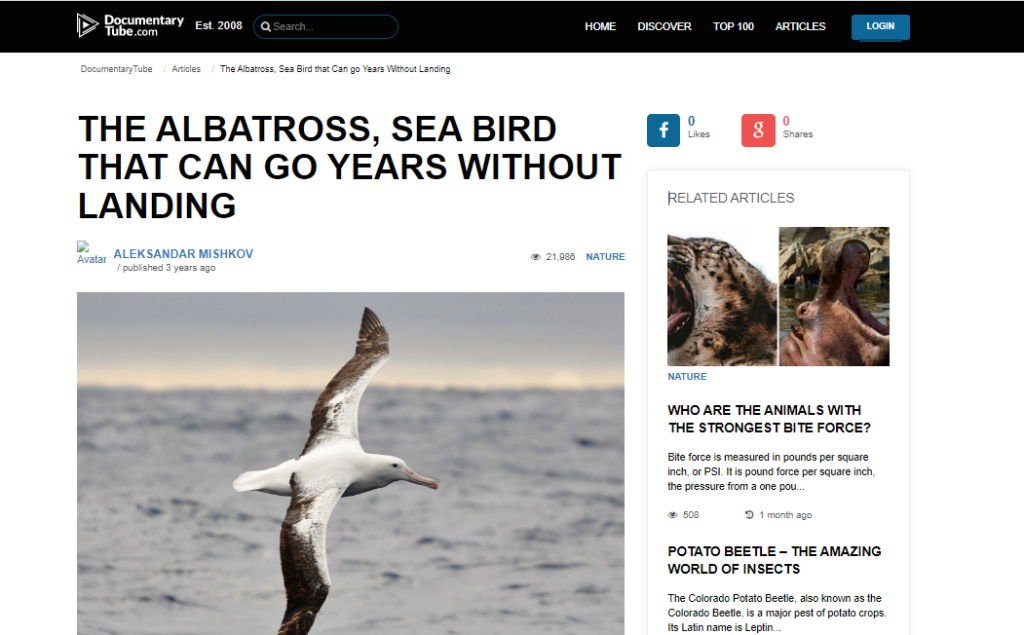Click the clock icon beside 1 month ago
Image resolution: width=1024 pixels, height=635 pixels.
(749, 515)
